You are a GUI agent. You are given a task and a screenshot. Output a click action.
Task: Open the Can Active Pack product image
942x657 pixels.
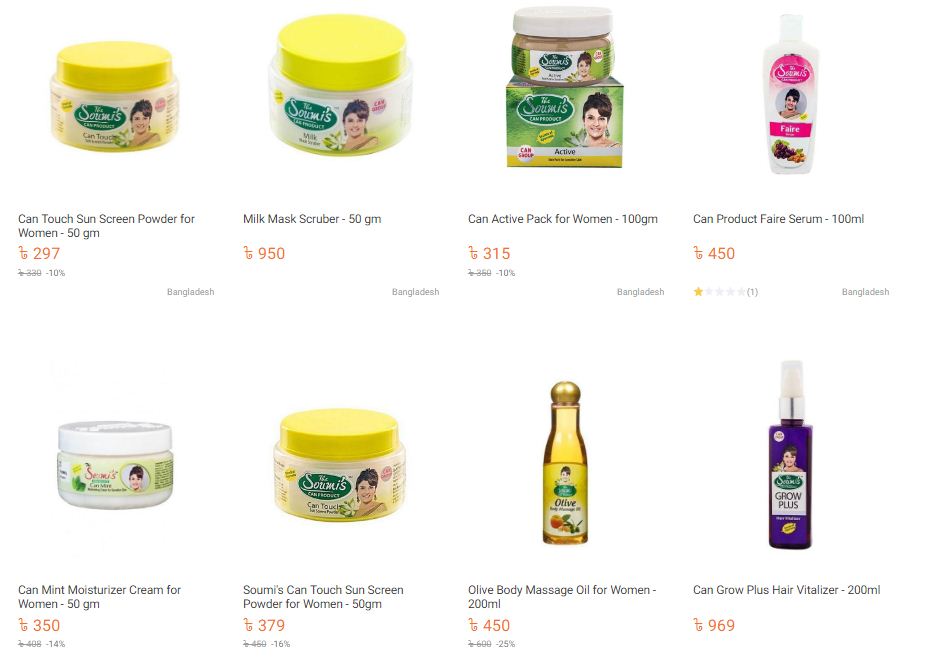[564, 88]
